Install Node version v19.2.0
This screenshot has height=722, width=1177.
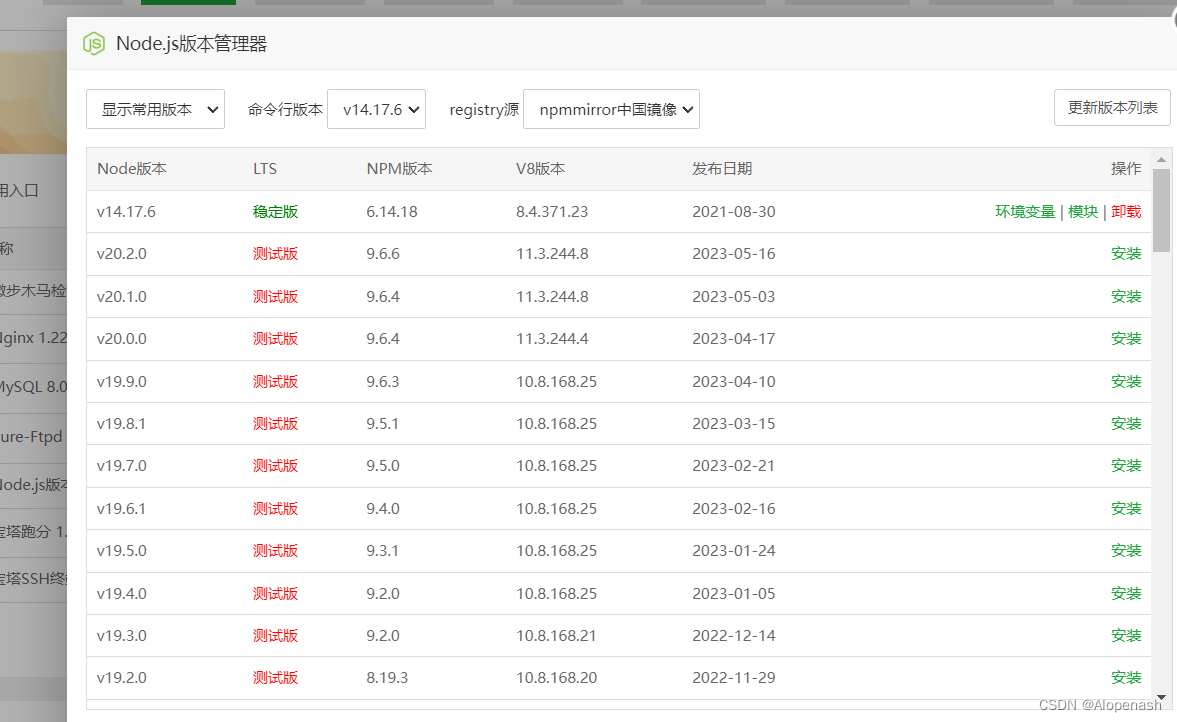pyautogui.click(x=1126, y=677)
